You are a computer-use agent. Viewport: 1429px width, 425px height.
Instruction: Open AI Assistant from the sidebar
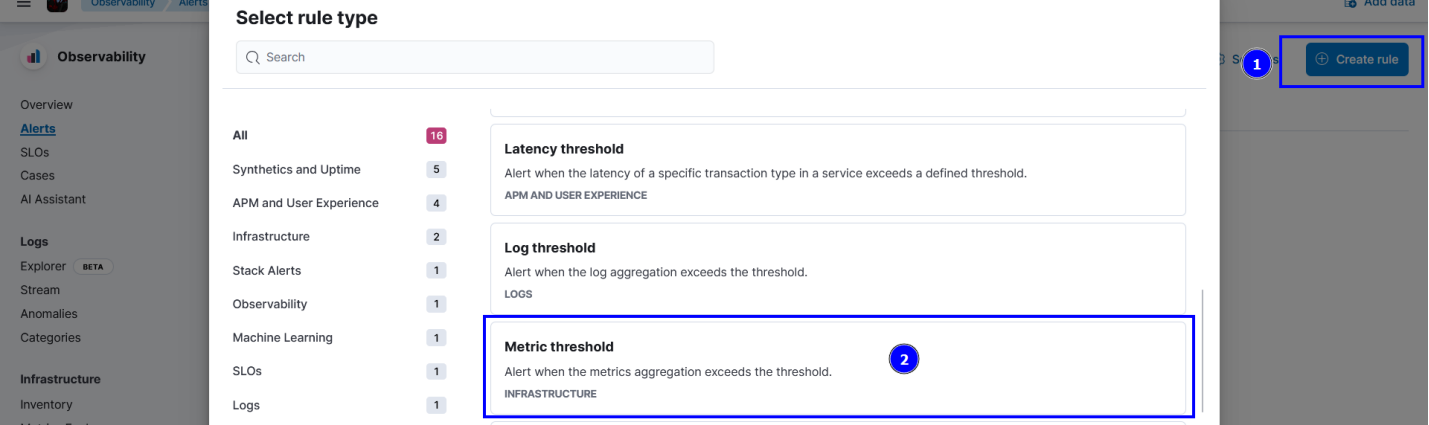53,199
